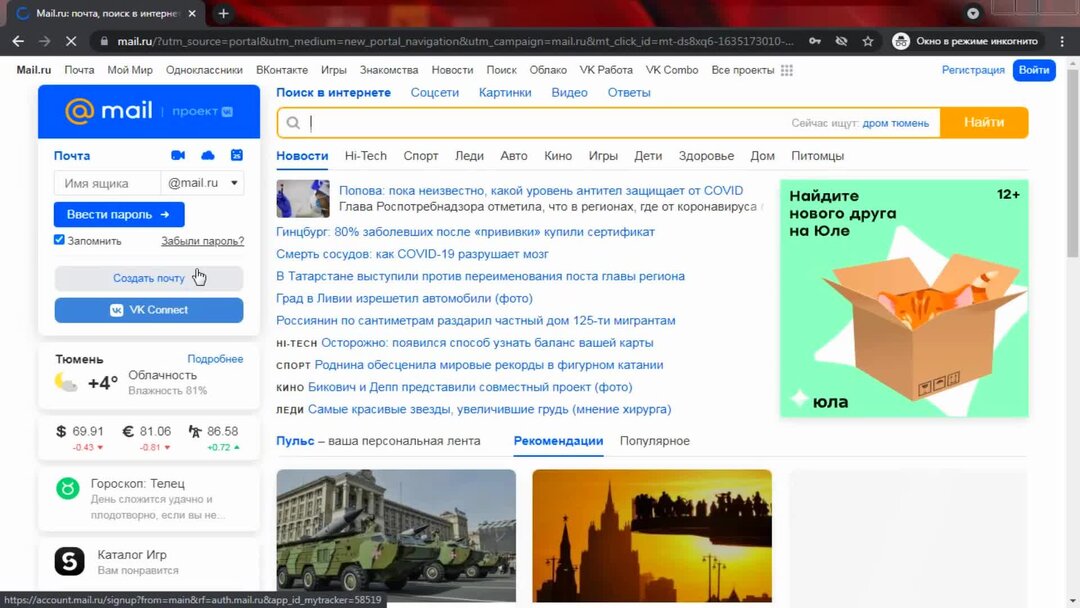Click the Mail logo banner
The image size is (1080, 608).
click(149, 111)
